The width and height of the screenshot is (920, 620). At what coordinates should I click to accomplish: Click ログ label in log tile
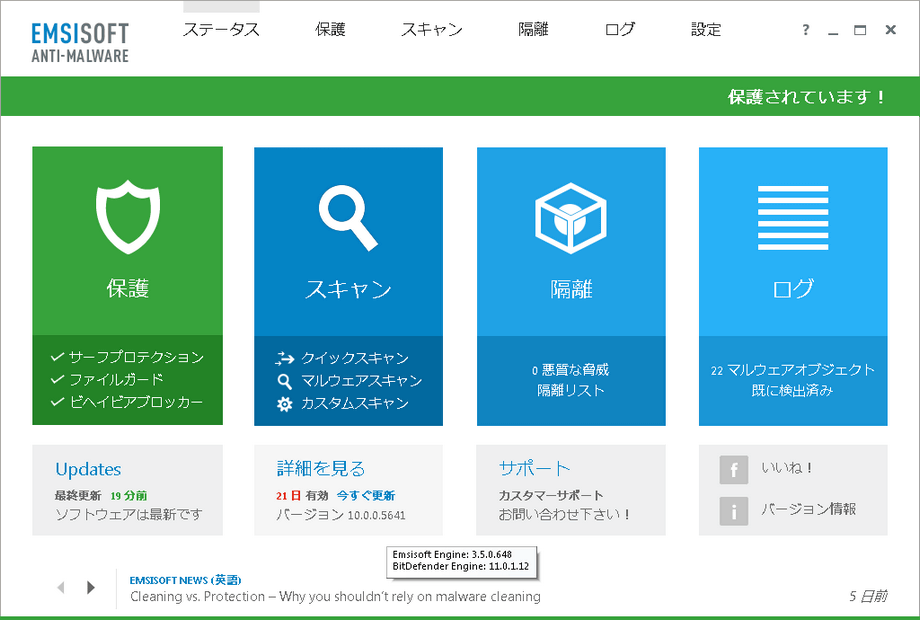point(793,289)
